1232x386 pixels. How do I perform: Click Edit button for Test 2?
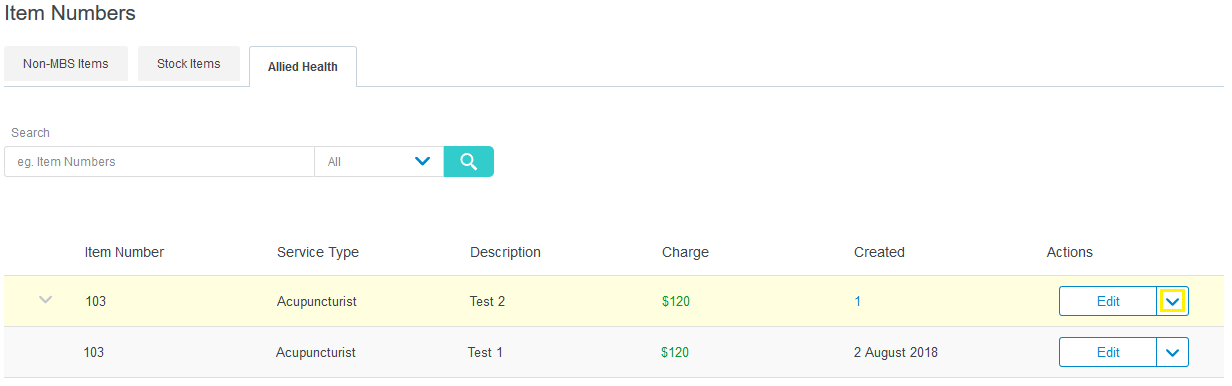tap(1108, 301)
